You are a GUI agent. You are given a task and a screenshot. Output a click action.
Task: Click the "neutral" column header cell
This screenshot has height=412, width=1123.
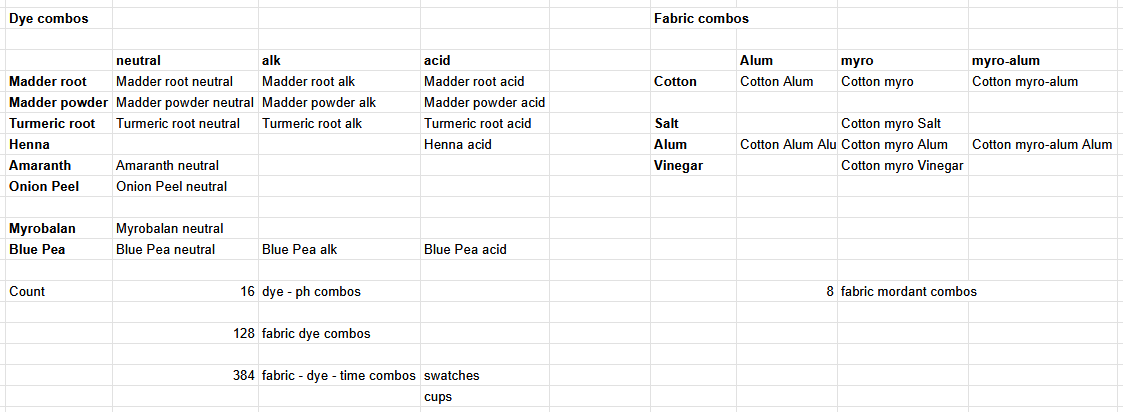(138, 61)
